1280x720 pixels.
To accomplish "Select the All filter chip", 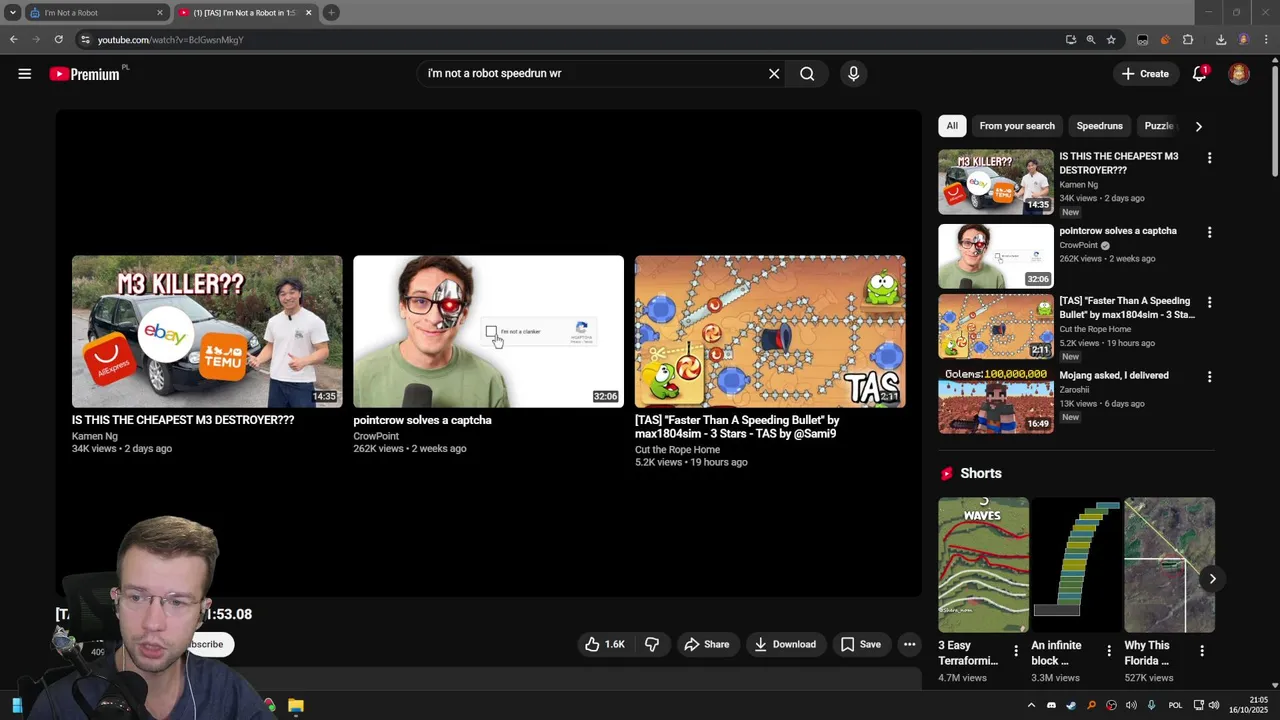I will coord(952,126).
